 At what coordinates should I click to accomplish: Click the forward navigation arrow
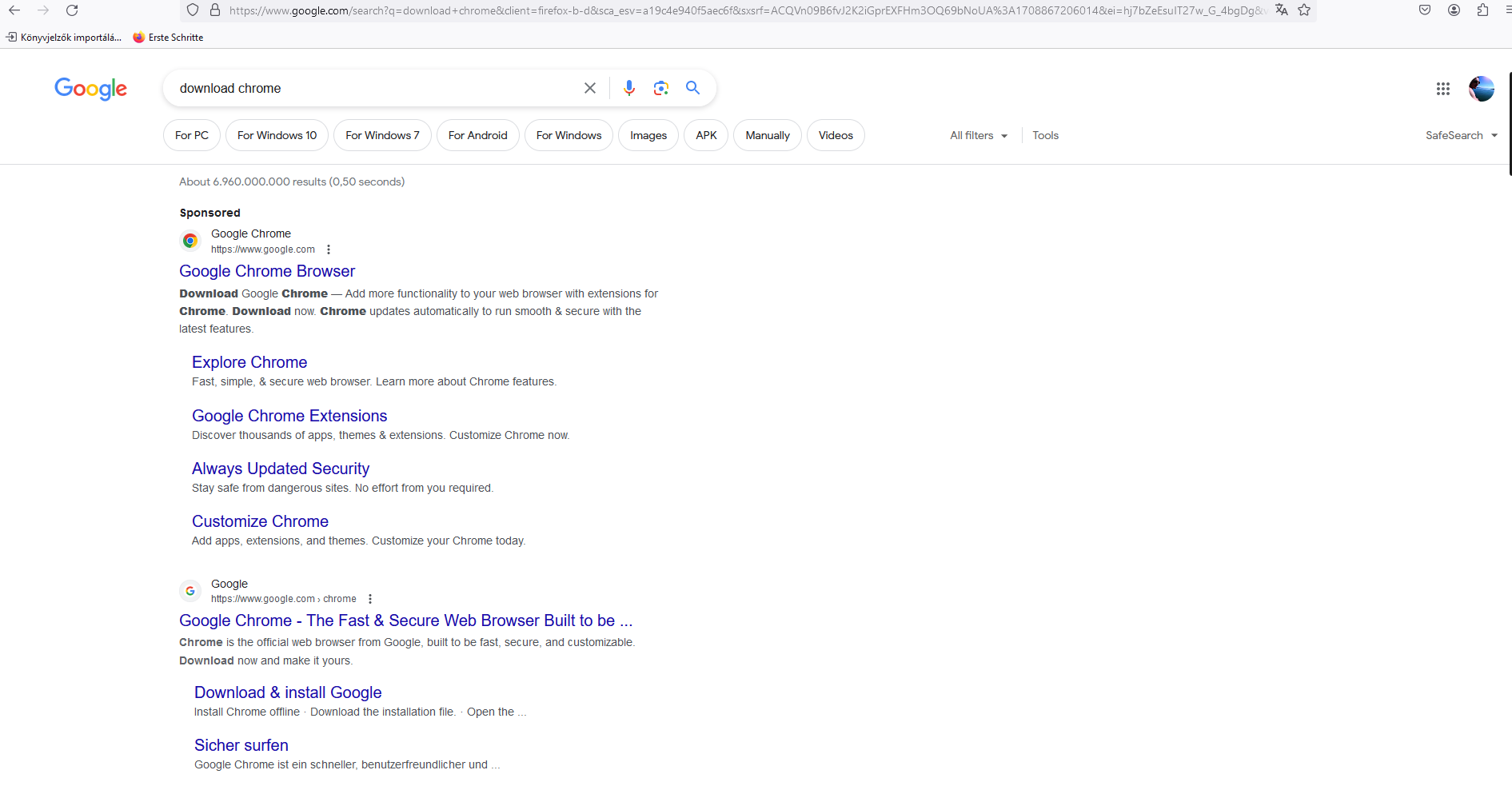click(x=43, y=10)
